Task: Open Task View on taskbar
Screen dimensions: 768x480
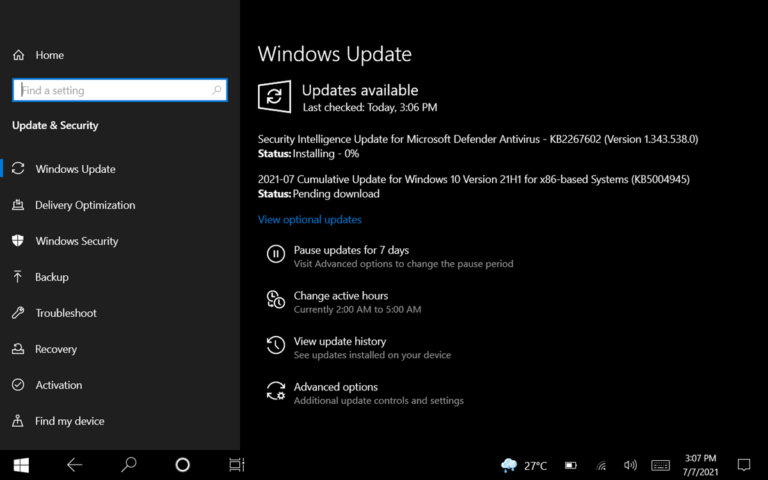Action: [x=237, y=465]
